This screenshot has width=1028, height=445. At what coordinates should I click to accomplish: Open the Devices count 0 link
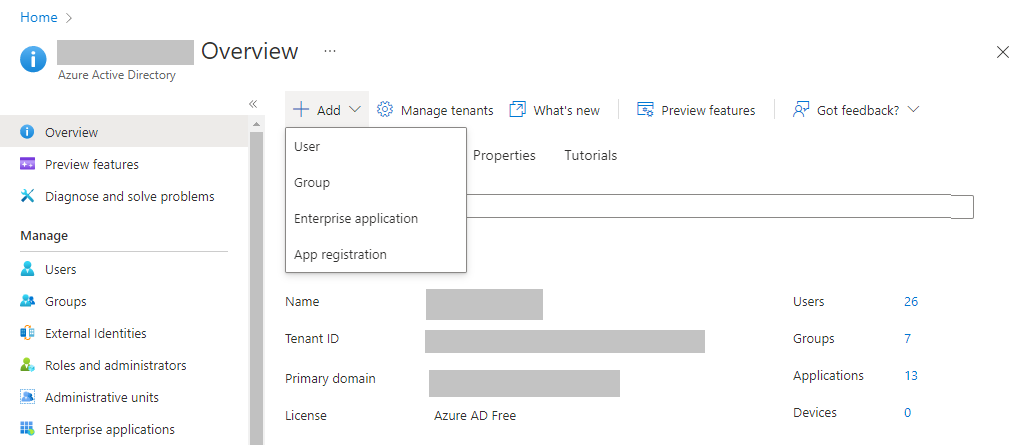tap(907, 413)
